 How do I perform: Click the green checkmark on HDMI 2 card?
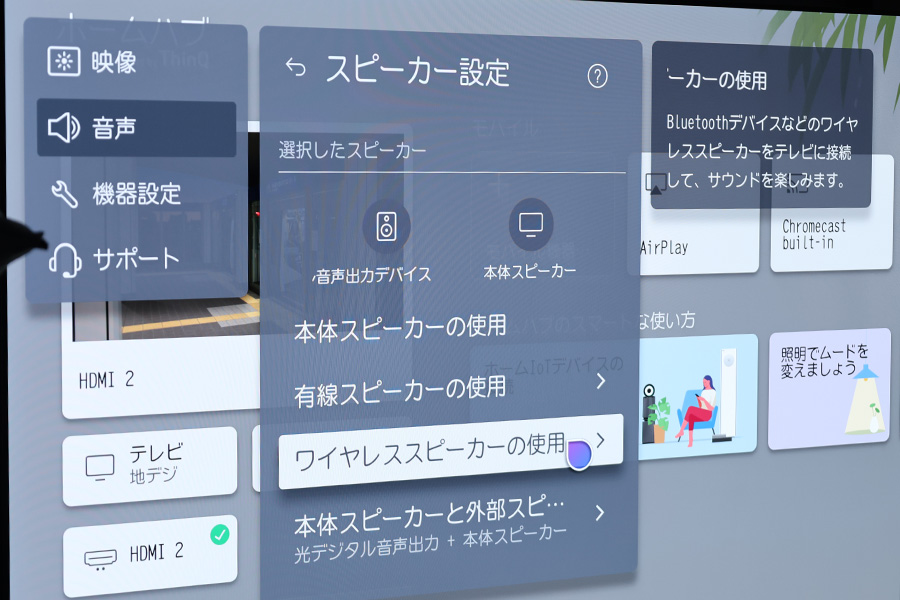[x=219, y=535]
